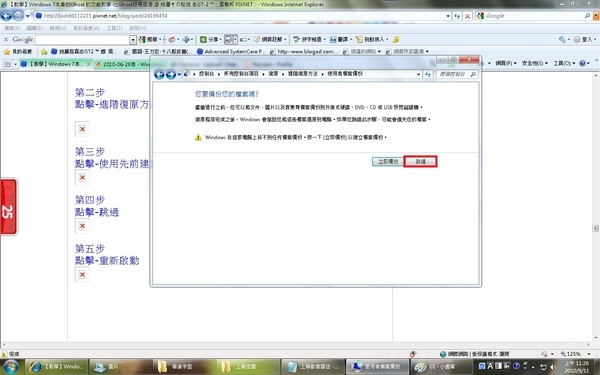Open the 編輯(E) menu
Image resolution: width=600 pixels, height=375 pixels.
(x=34, y=28)
